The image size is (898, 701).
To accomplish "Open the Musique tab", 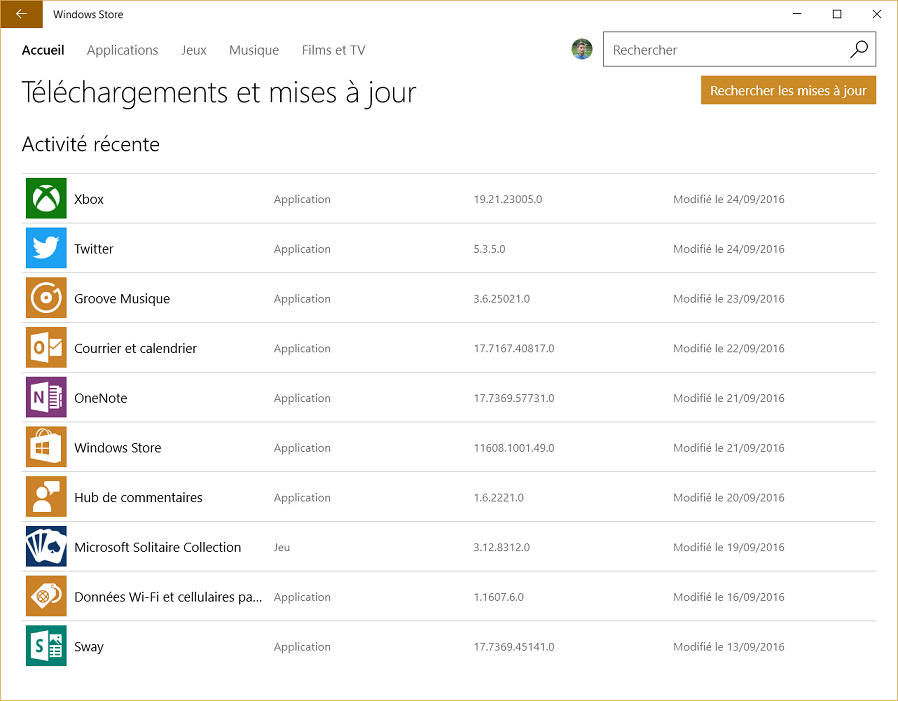I will click(254, 50).
